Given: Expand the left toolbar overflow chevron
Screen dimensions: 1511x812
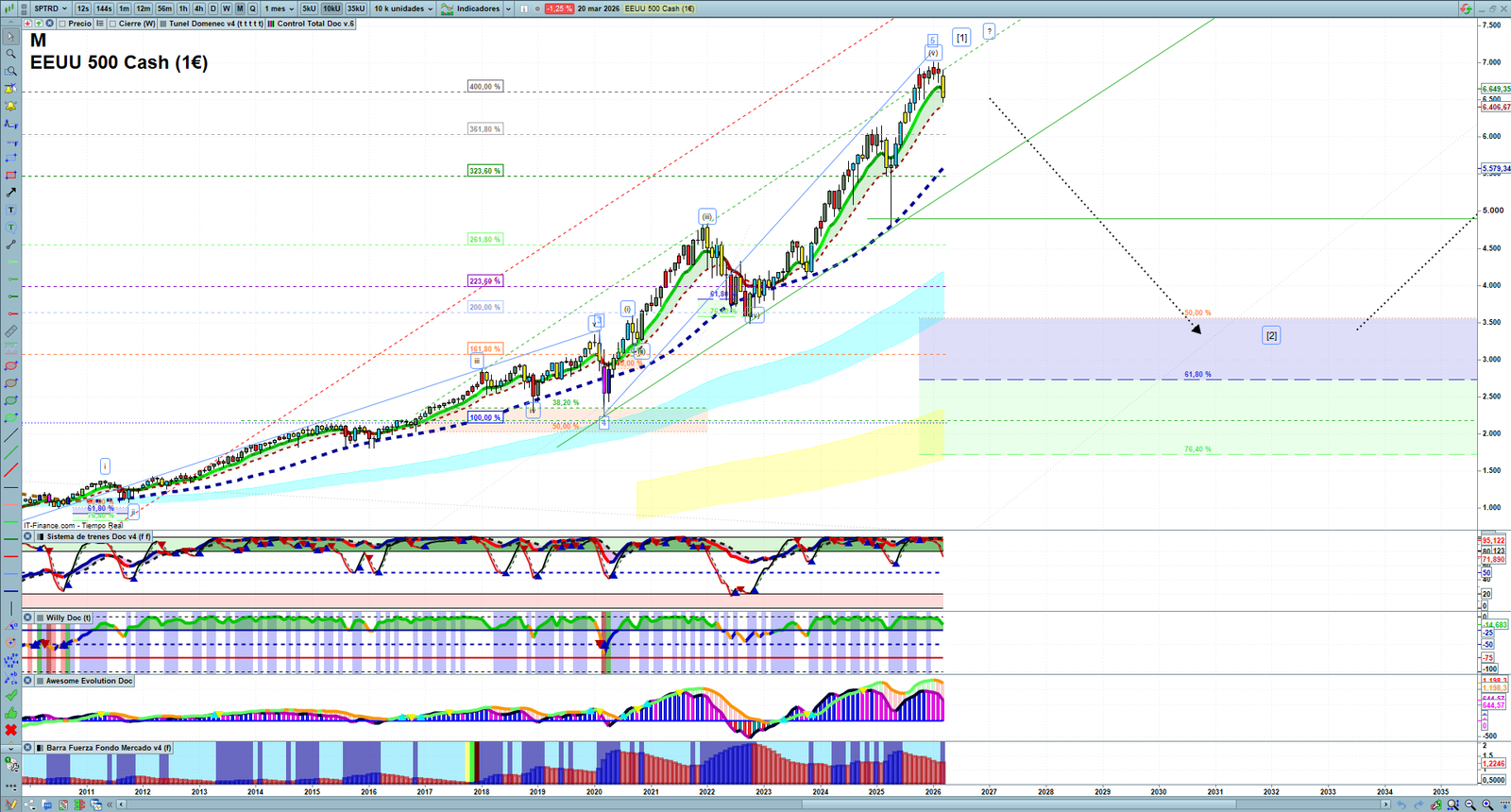Looking at the screenshot, I should 10,749.
